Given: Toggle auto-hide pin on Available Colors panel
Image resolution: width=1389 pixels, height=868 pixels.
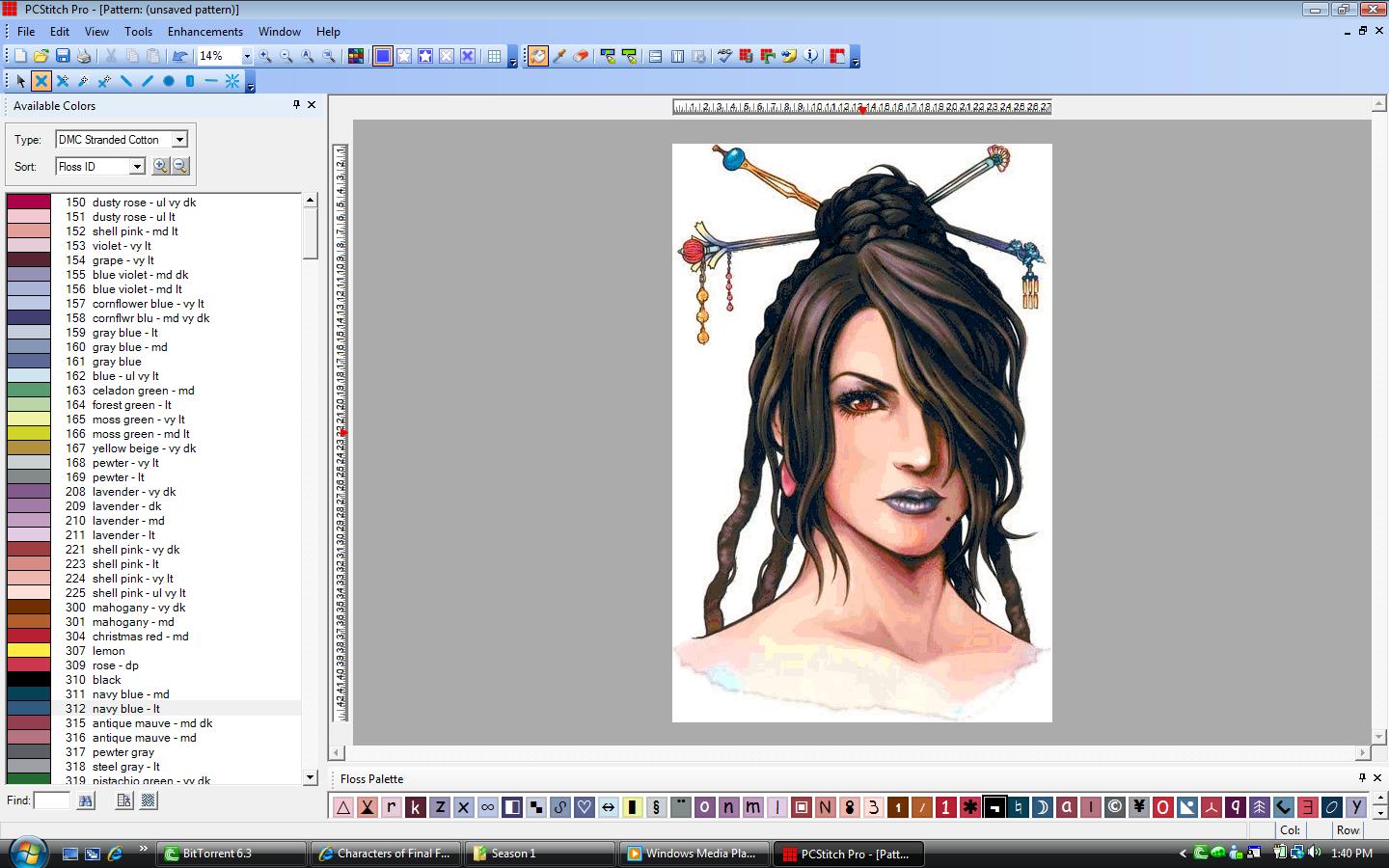Looking at the screenshot, I should [x=297, y=105].
